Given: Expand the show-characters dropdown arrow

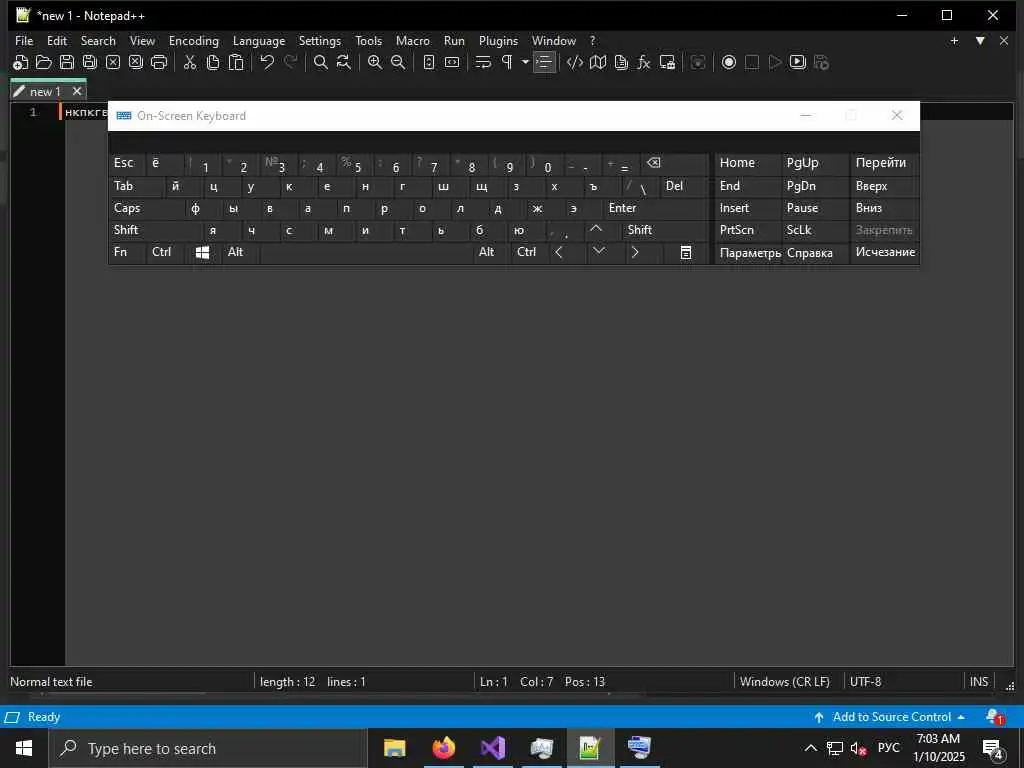Looking at the screenshot, I should pos(525,63).
